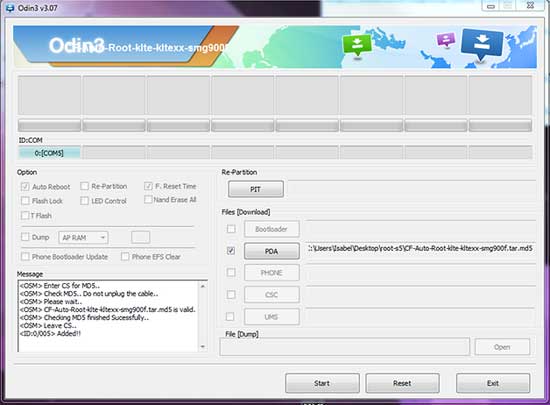The image size is (550, 405).
Task: Click the Message log scroll down arrow
Action: [x=203, y=346]
